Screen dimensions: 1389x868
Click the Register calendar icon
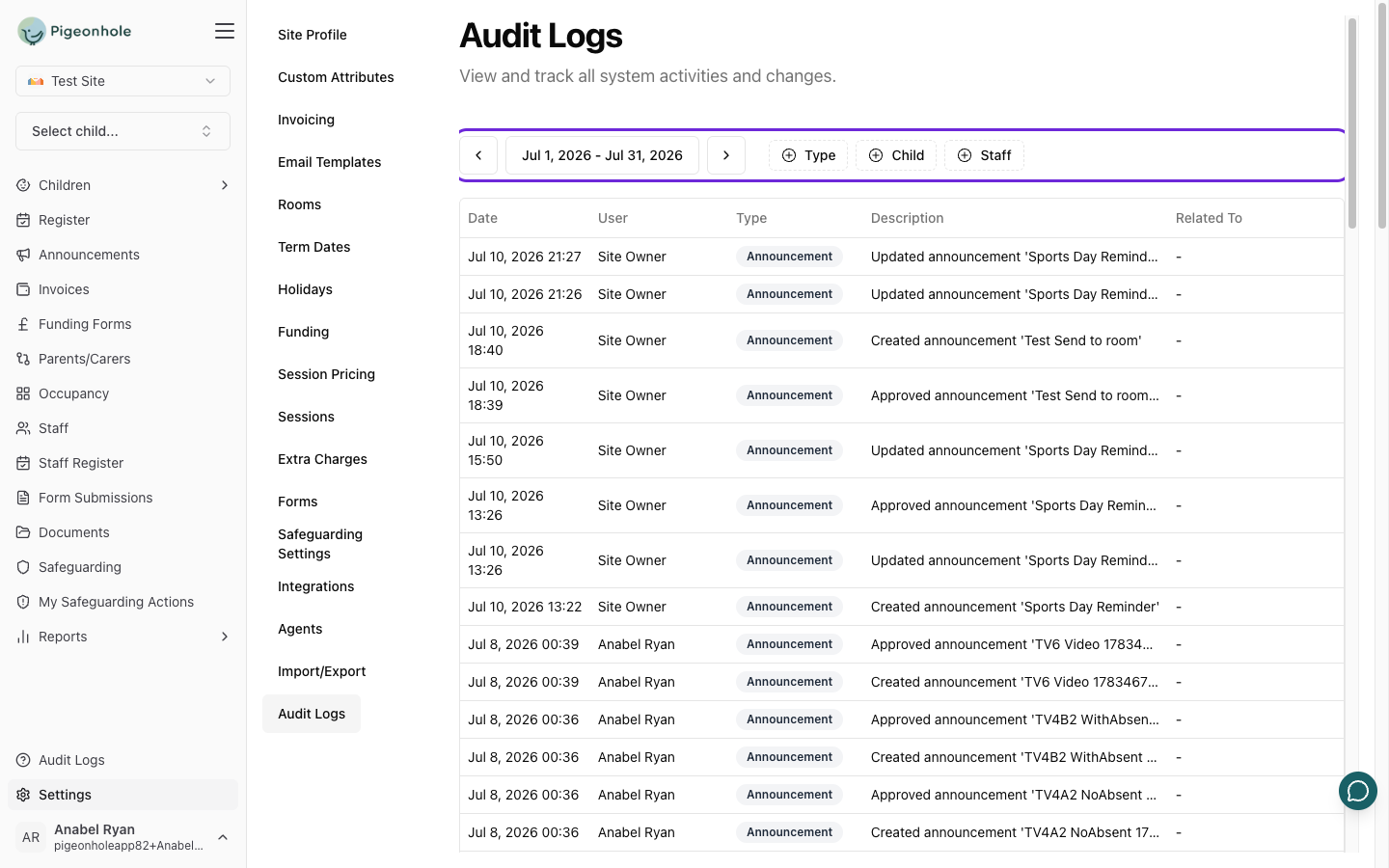(23, 220)
